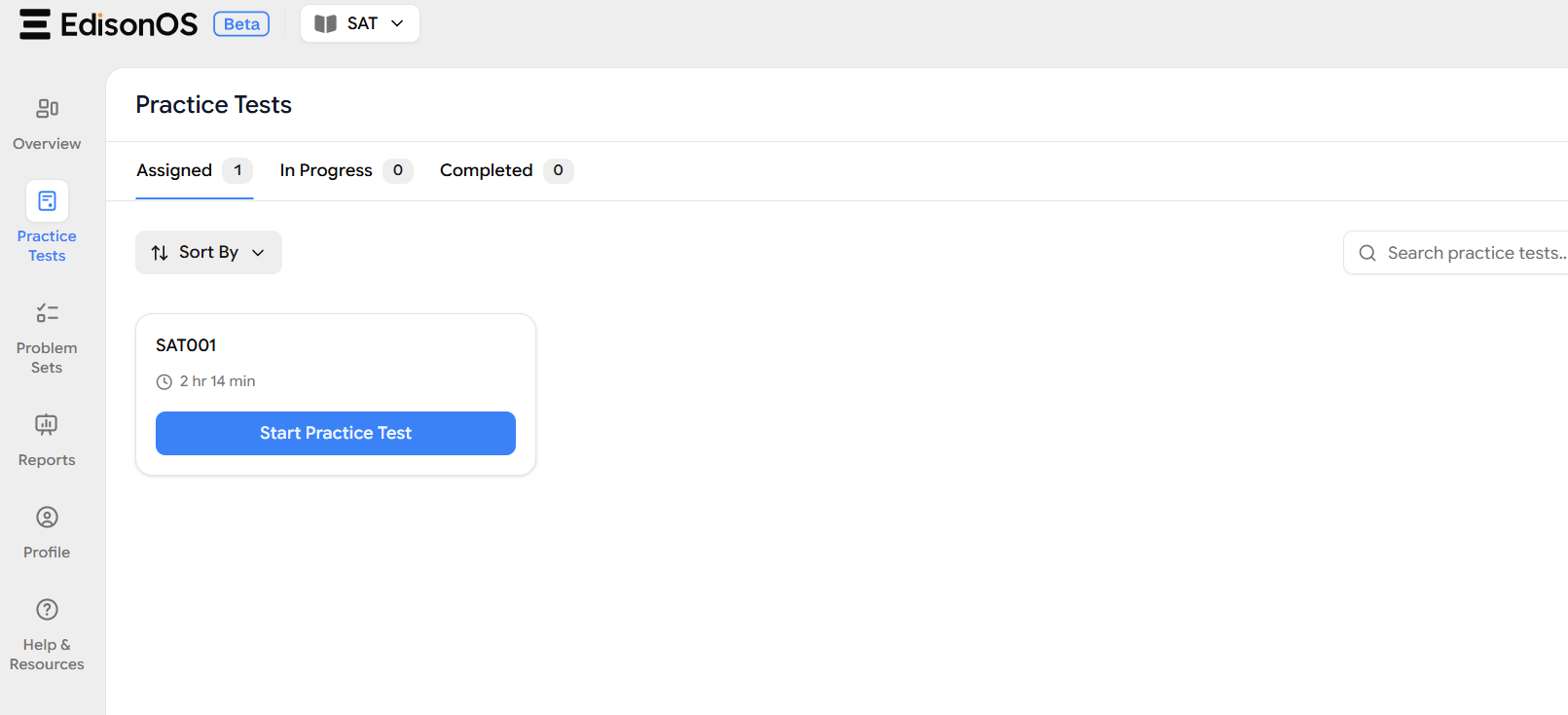Click the EdisonOS hamburger logo icon
This screenshot has width=1568, height=715.
pos(35,24)
